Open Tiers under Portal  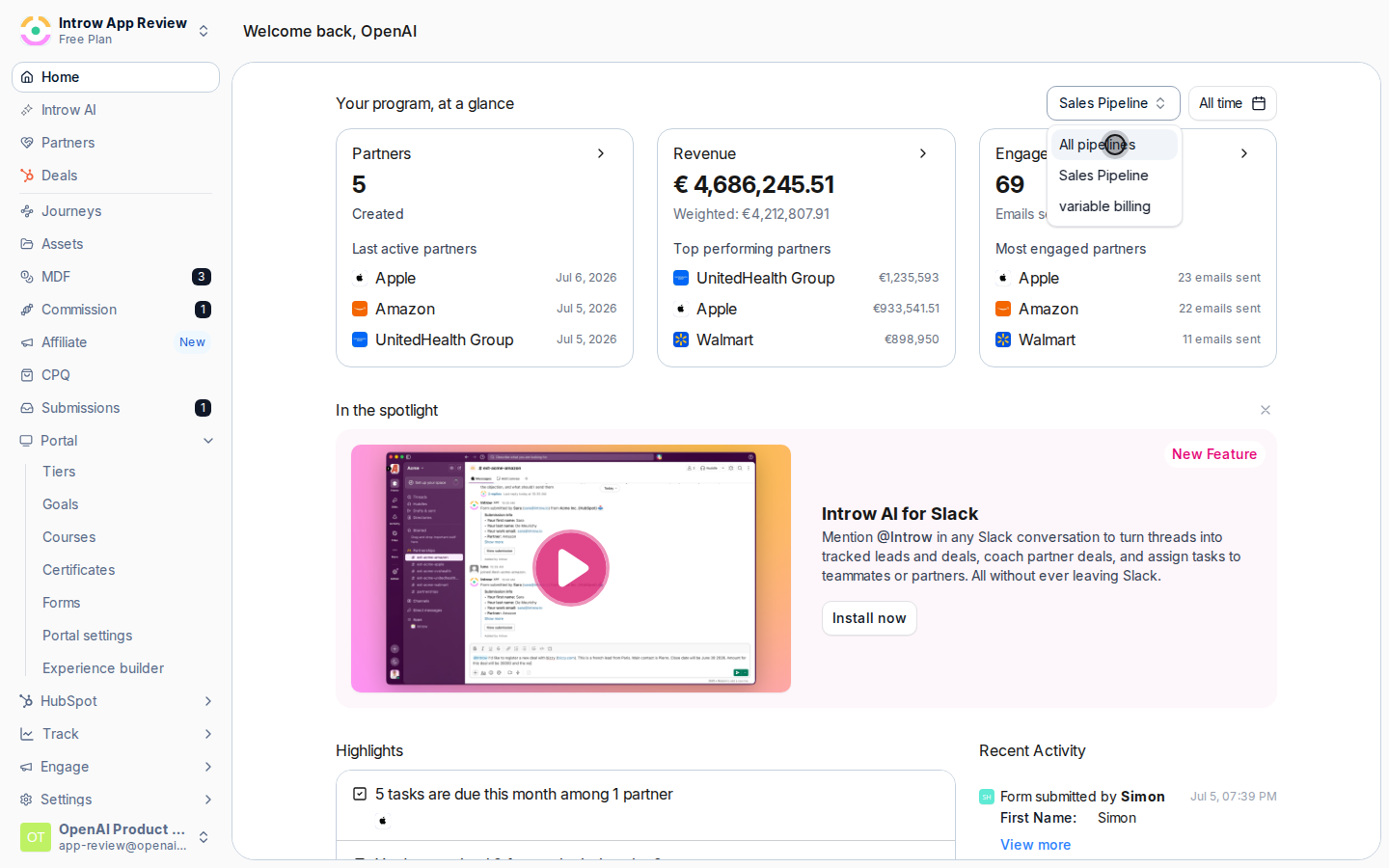click(59, 472)
